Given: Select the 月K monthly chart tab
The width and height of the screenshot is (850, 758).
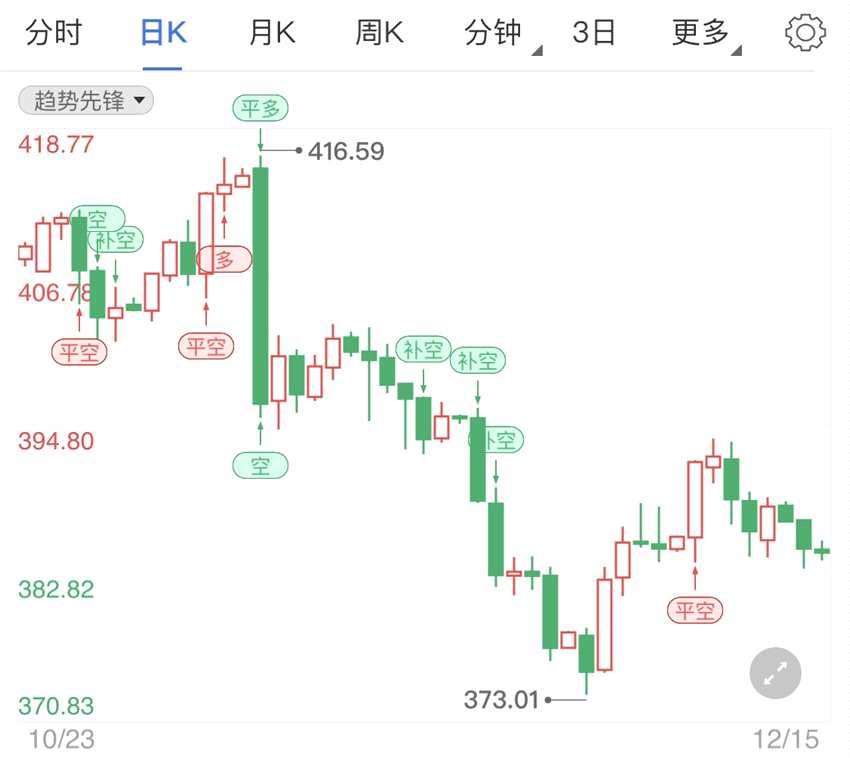Looking at the screenshot, I should coord(270,32).
